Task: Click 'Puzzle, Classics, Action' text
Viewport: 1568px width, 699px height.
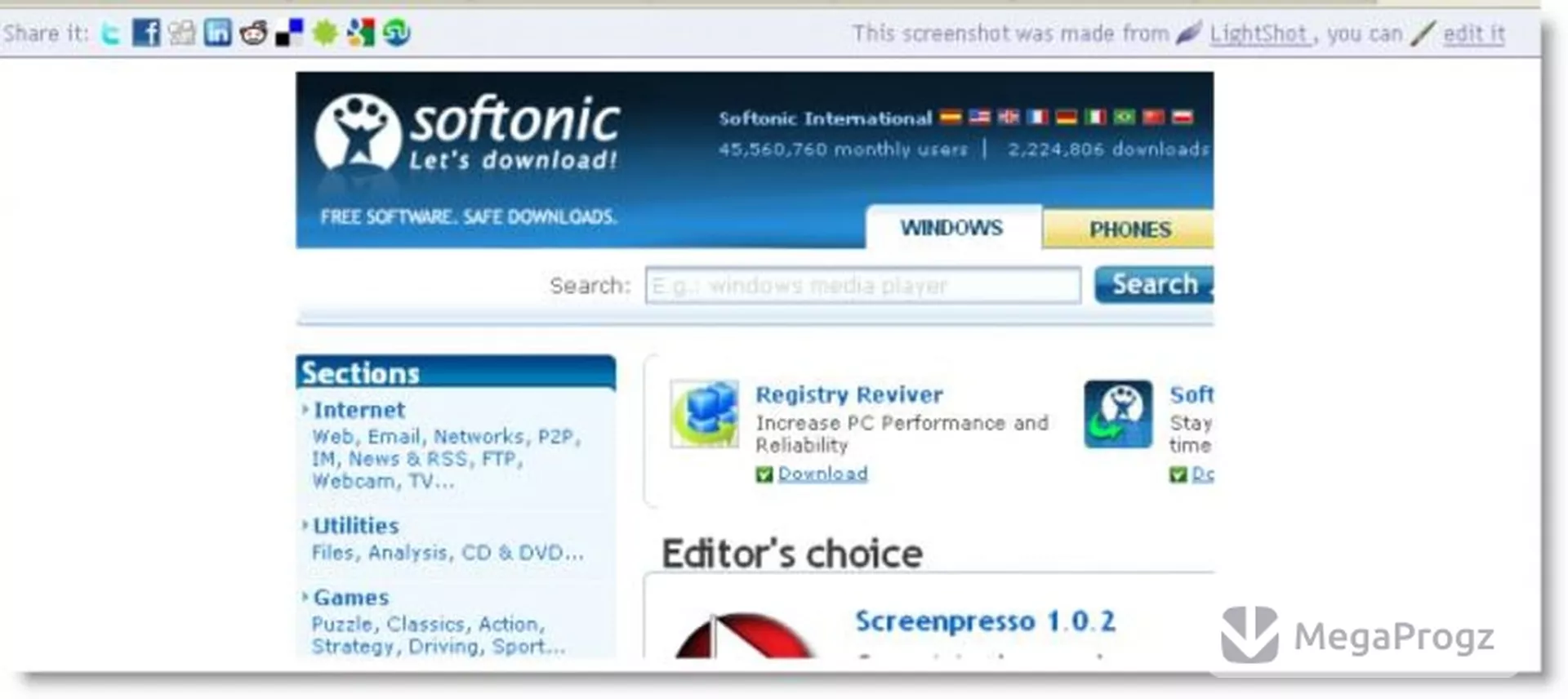Action: coord(428,625)
